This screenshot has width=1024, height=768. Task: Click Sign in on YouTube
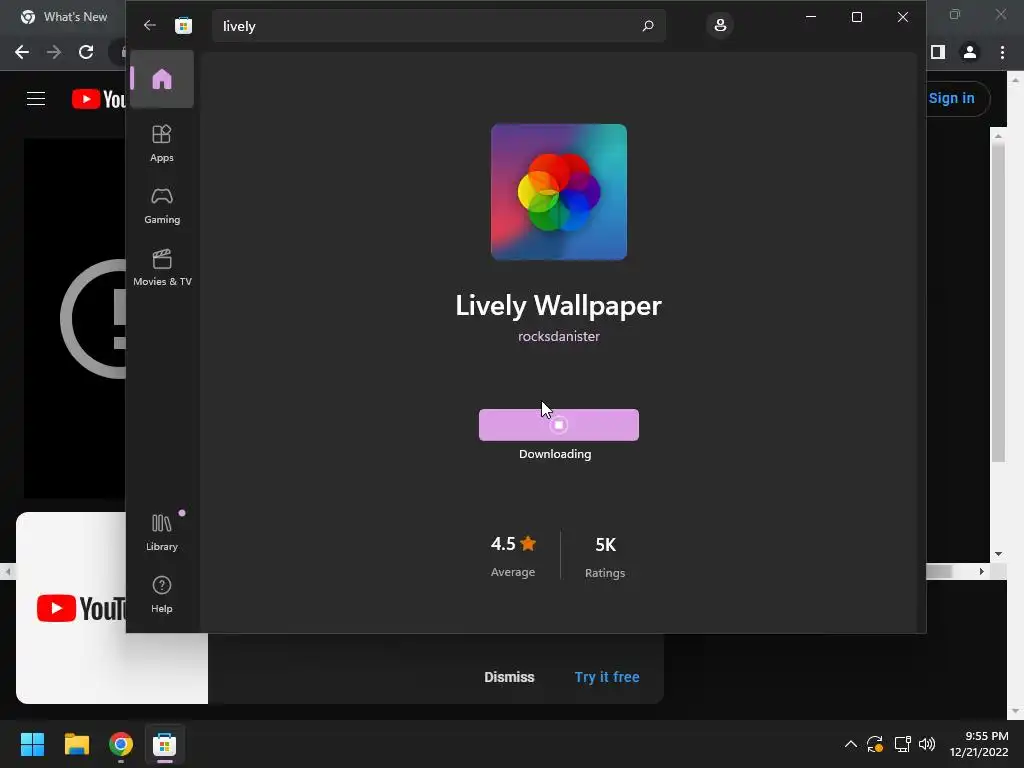click(952, 99)
